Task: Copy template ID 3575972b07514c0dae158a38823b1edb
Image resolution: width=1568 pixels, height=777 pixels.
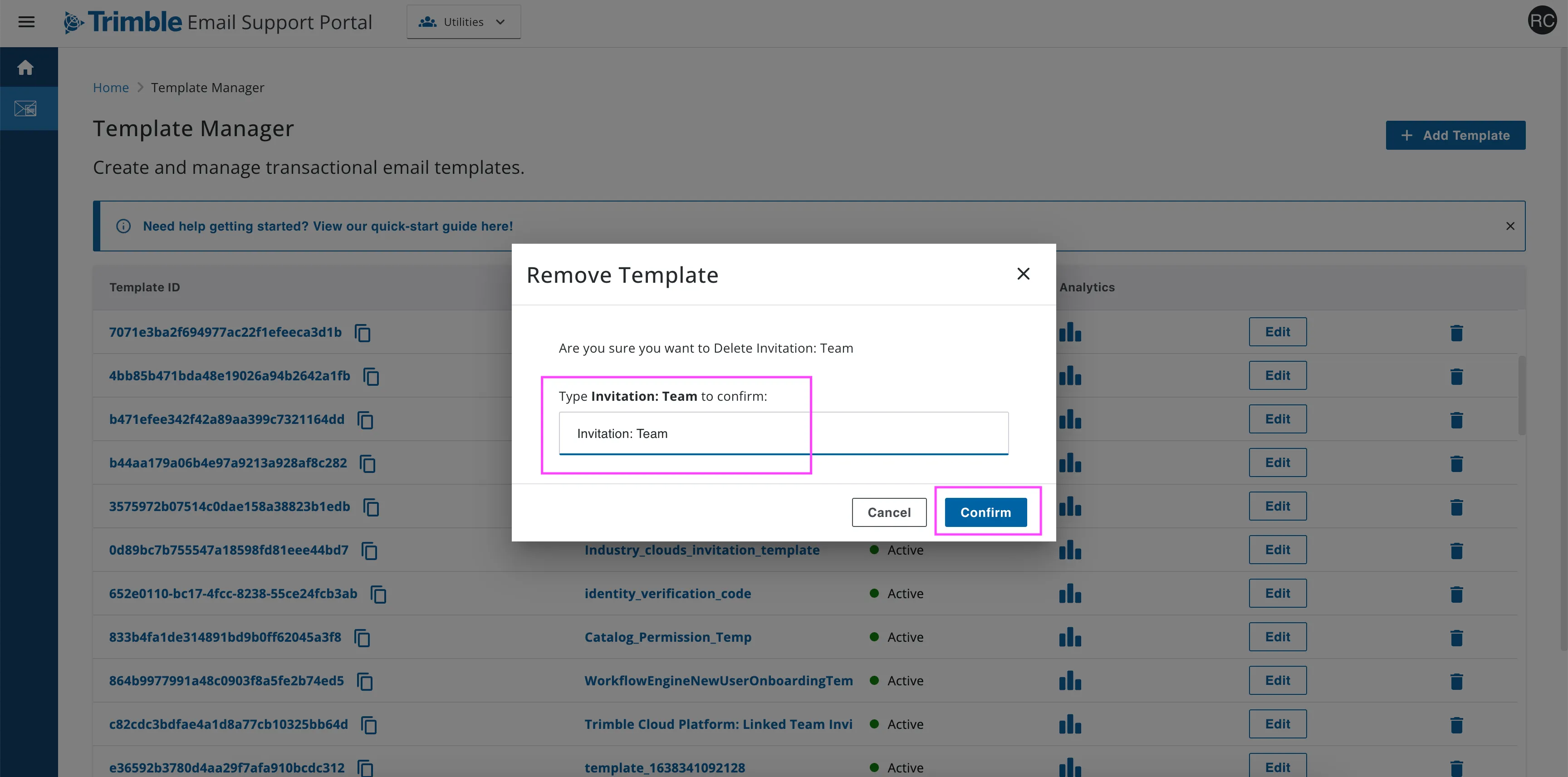Action: pos(371,507)
